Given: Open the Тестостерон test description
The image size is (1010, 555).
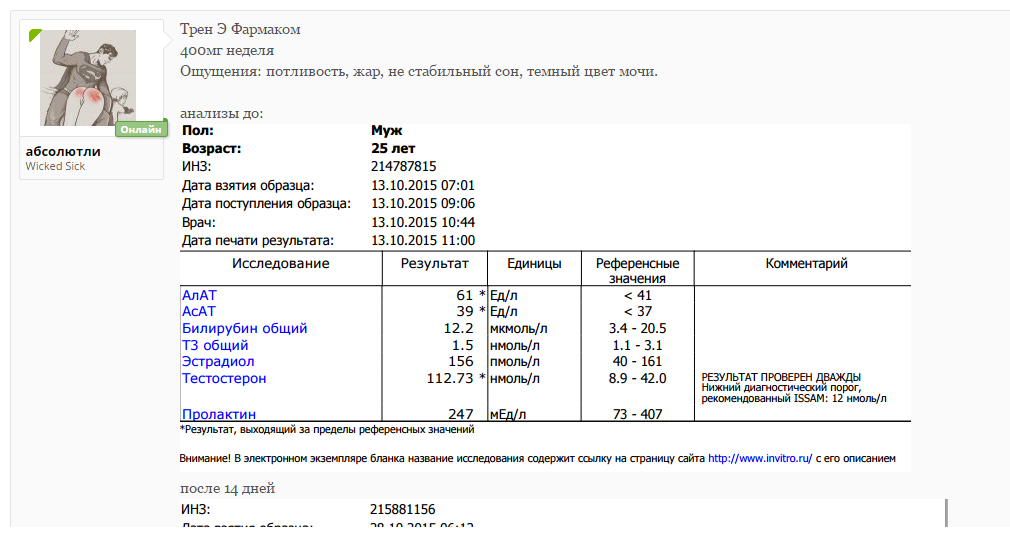Looking at the screenshot, I should [x=224, y=378].
